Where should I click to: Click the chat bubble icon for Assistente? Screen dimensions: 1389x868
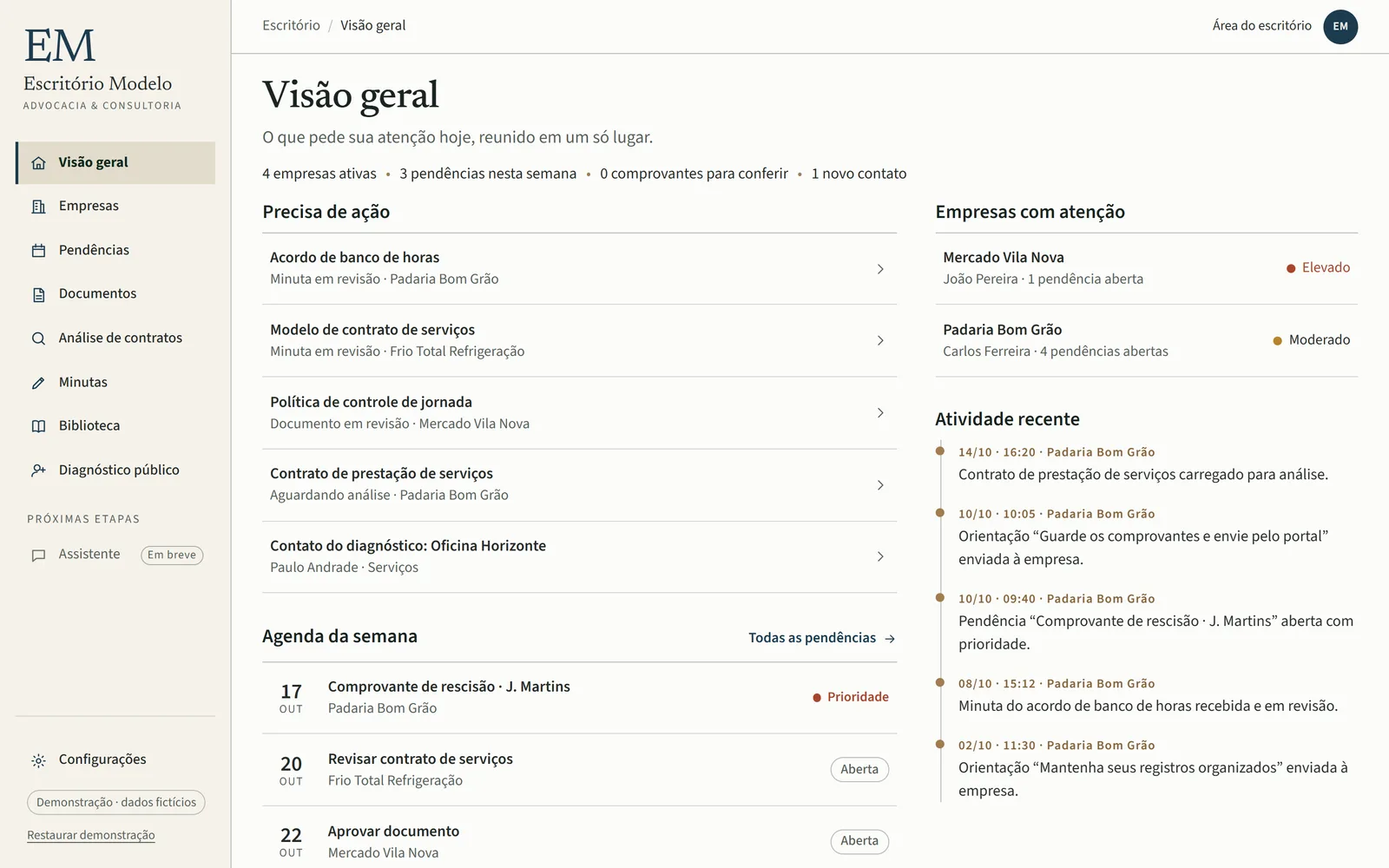38,556
